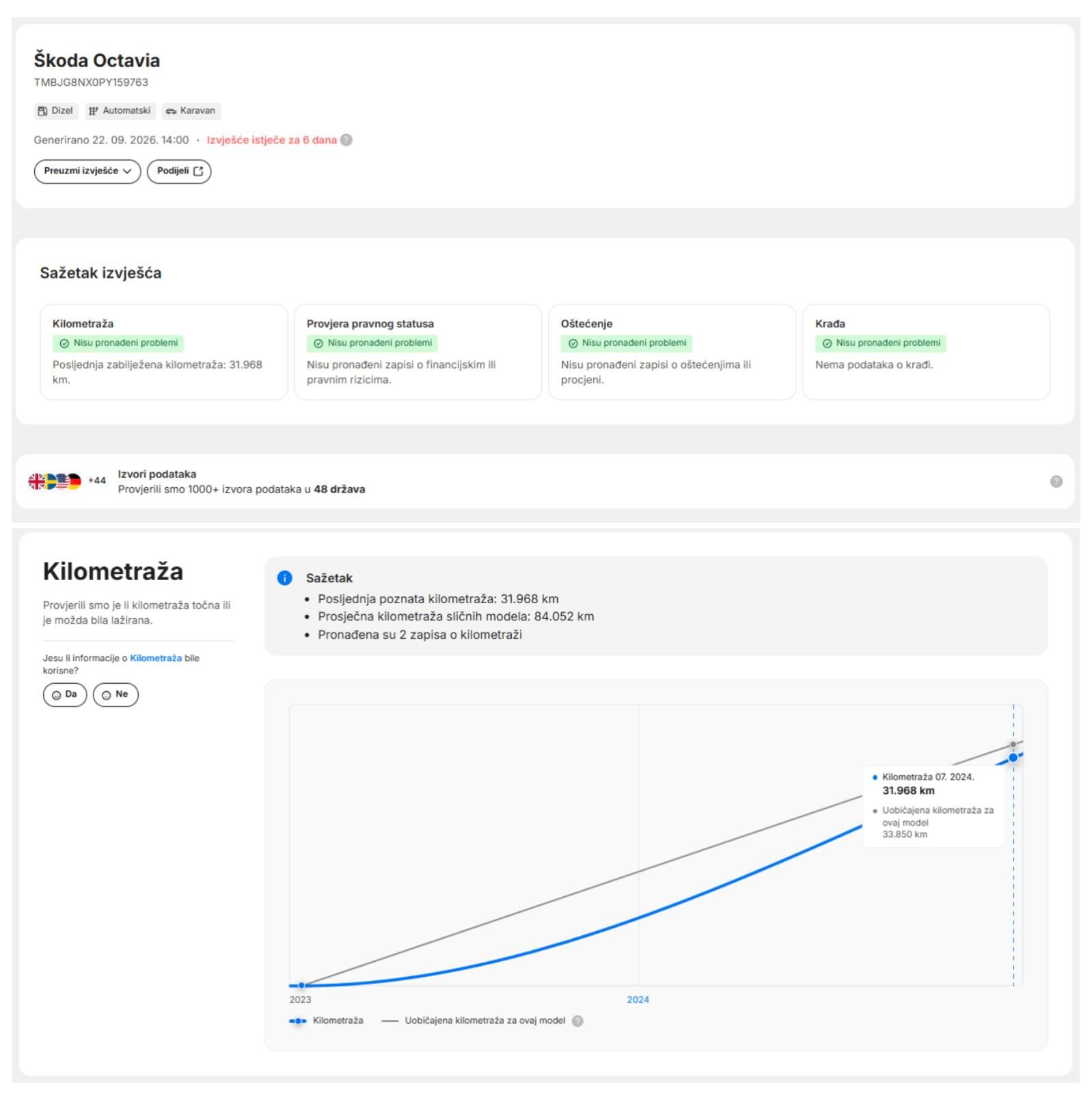1092x1093 pixels.
Task: Toggle the Kilometraža legend entry
Action: pos(326,1021)
